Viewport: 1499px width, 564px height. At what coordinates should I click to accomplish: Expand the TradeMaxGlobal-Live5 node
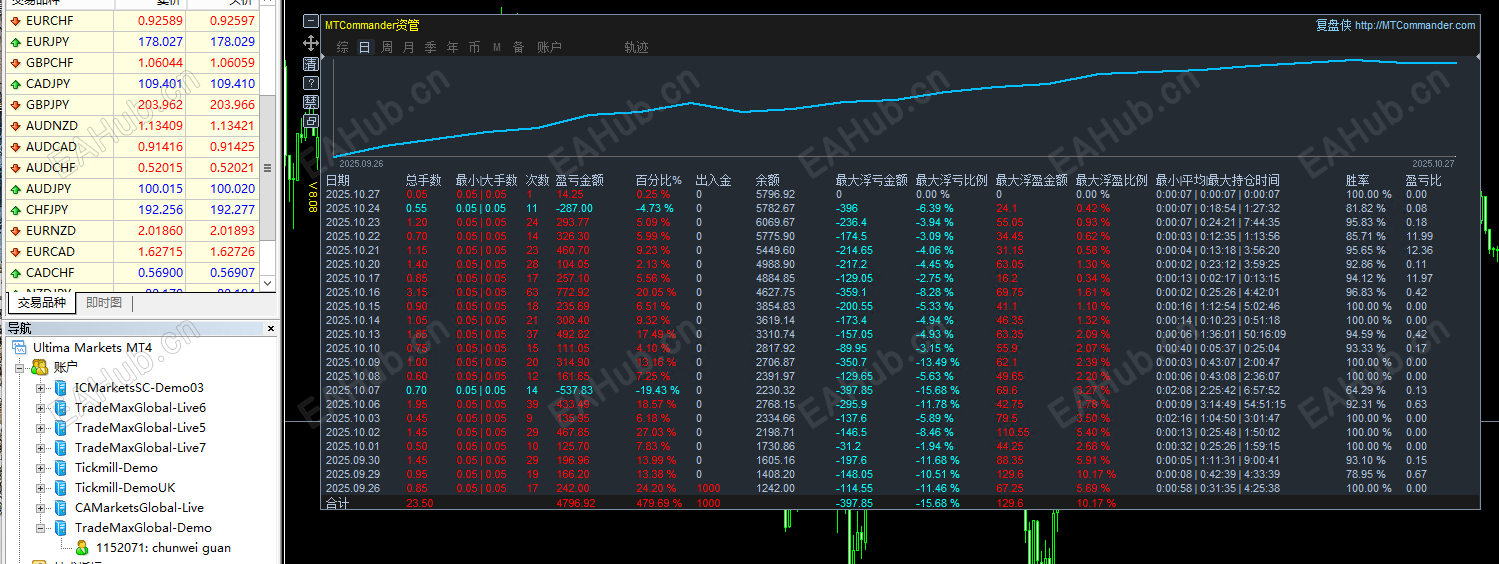pyautogui.click(x=41, y=428)
